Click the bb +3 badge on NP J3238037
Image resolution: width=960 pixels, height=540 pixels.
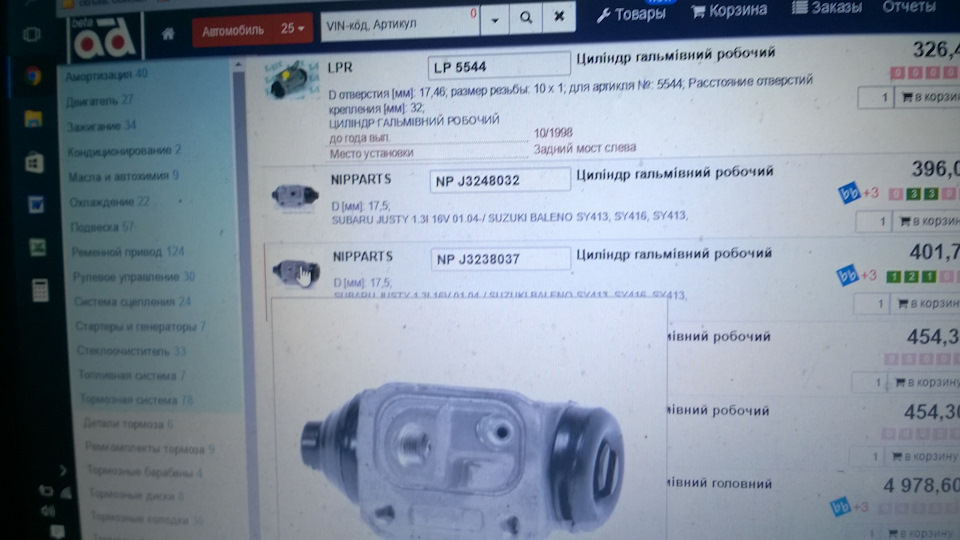[857, 276]
